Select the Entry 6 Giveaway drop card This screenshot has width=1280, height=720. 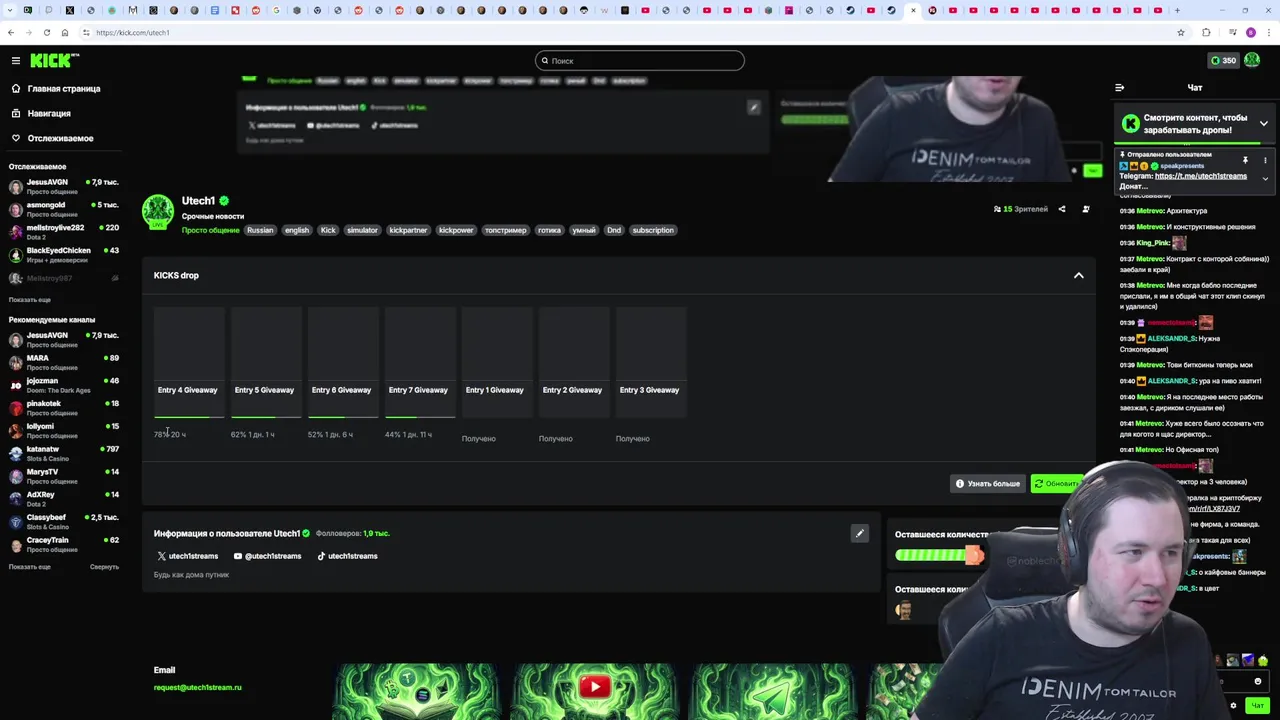click(x=342, y=362)
